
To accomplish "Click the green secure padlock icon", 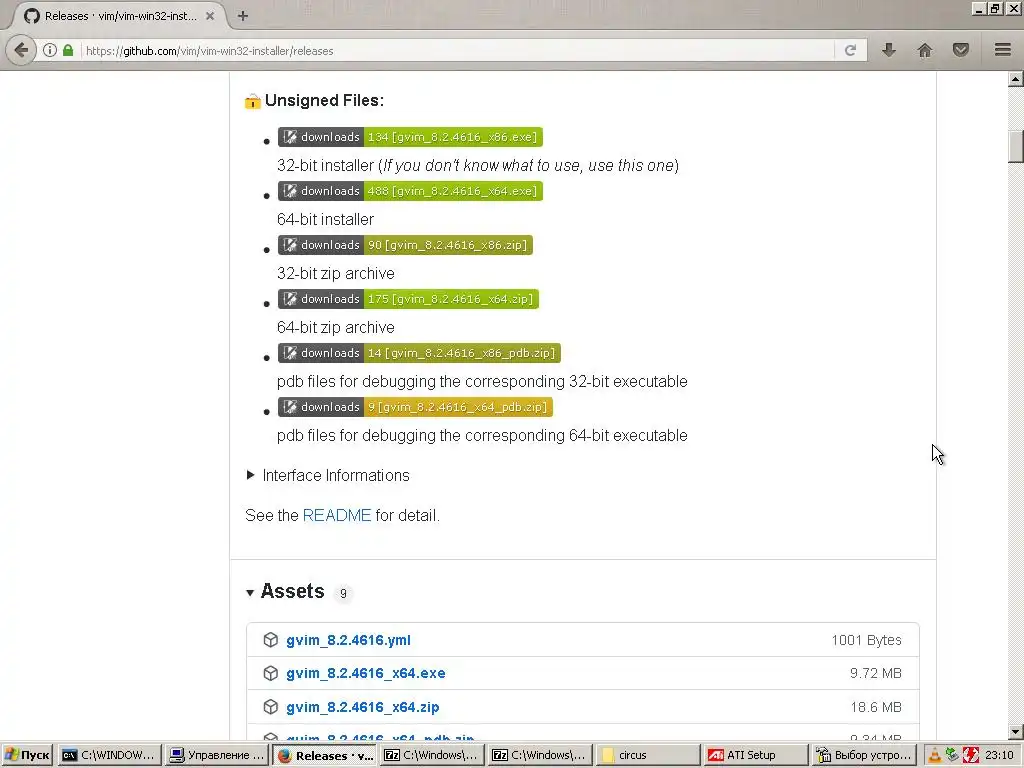I will coord(68,50).
